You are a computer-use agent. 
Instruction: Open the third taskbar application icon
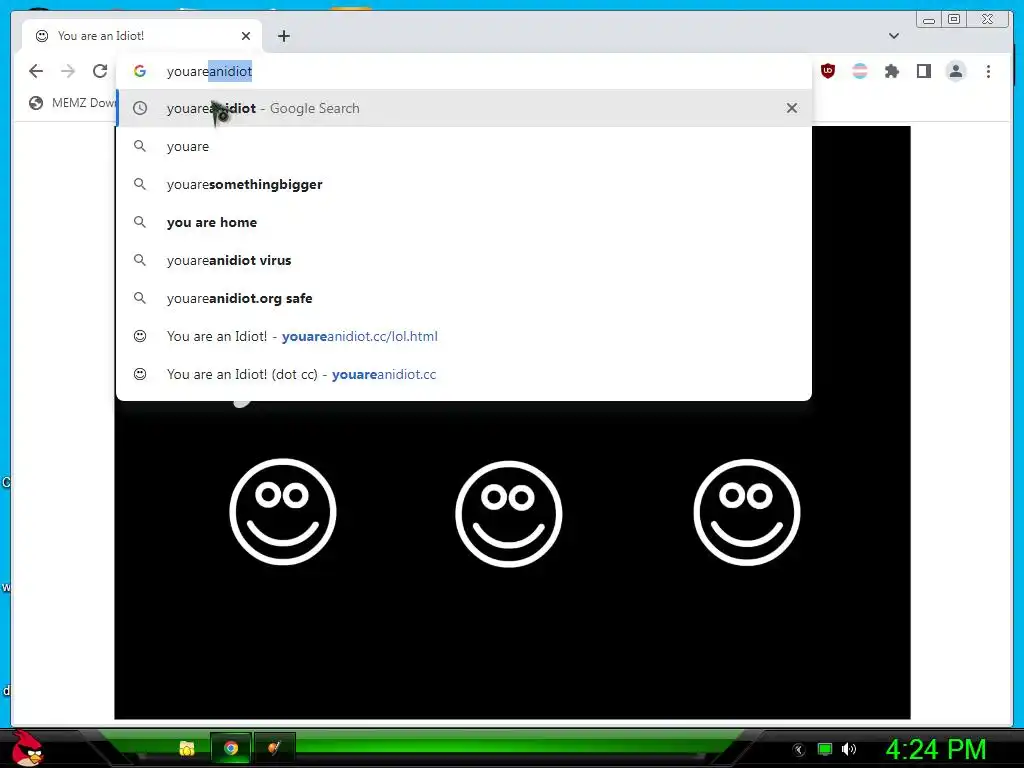click(x=274, y=748)
